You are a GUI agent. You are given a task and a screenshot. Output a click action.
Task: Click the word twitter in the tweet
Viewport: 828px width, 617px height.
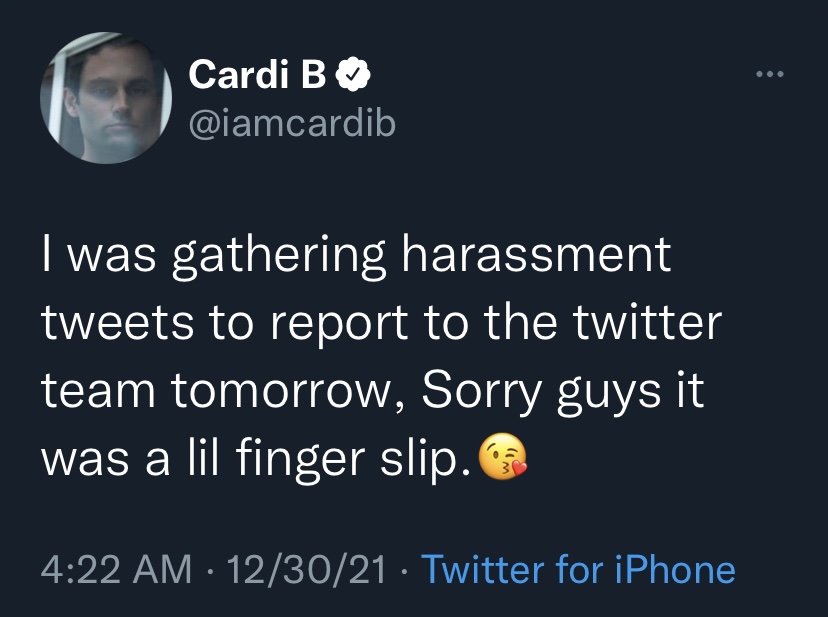tap(648, 322)
